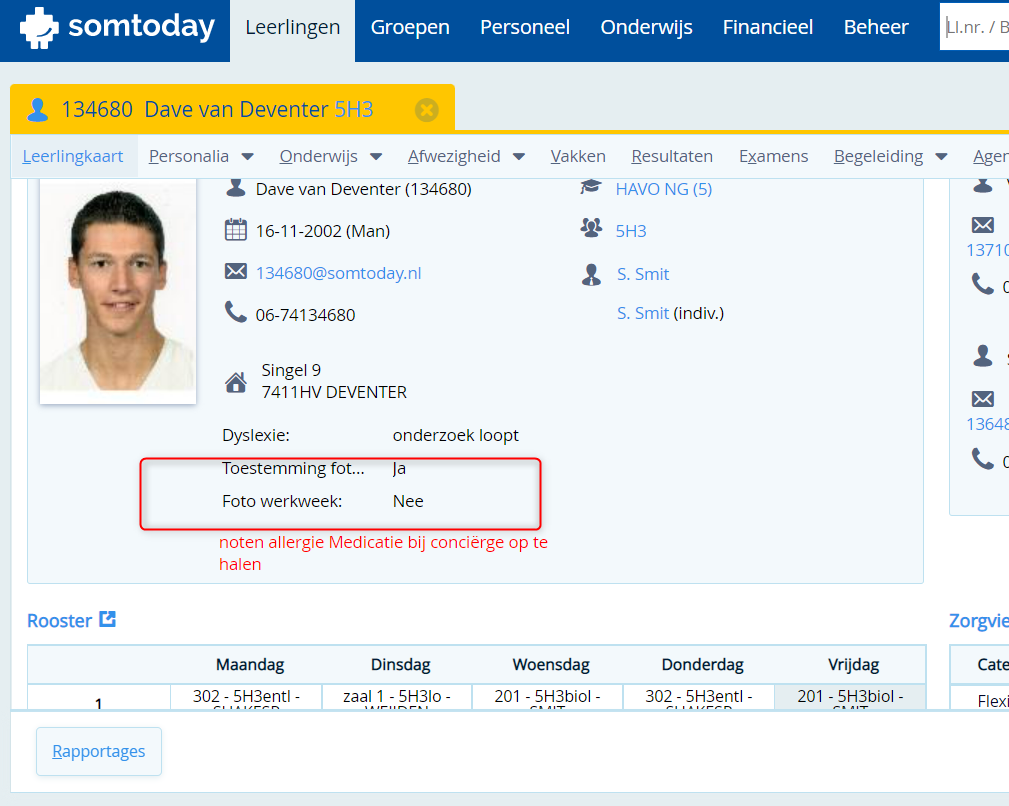Open the Resultaten tab
The width and height of the screenshot is (1009, 806).
(x=672, y=156)
